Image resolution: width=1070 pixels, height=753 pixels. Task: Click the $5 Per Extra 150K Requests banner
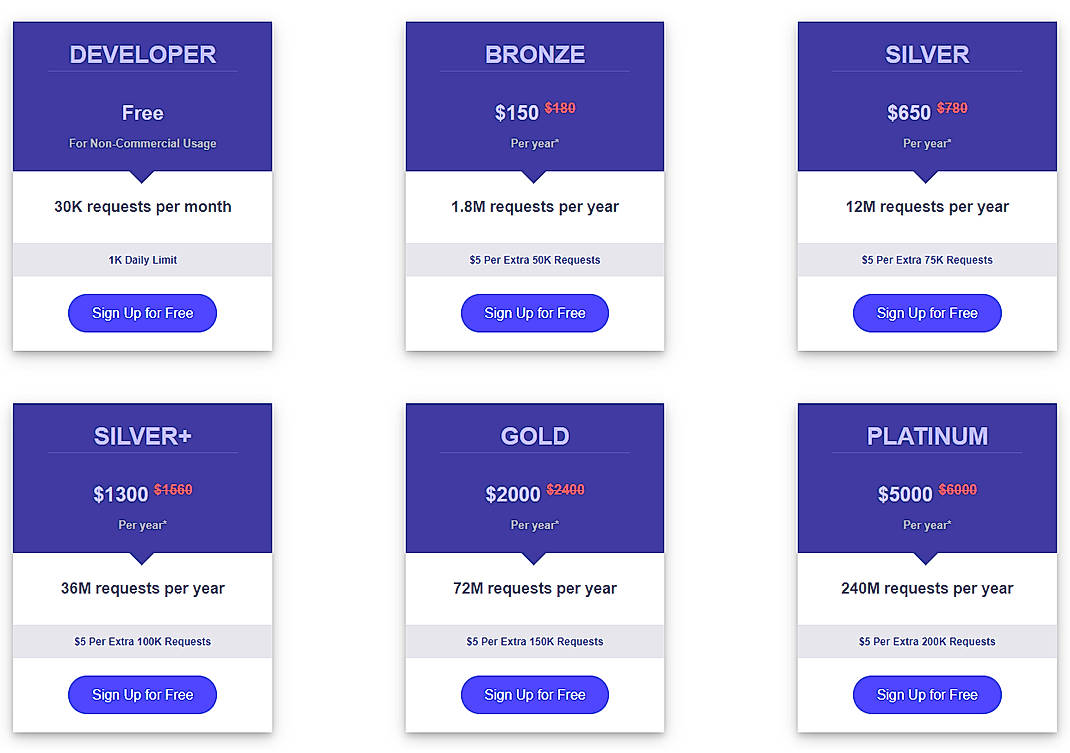coord(534,642)
